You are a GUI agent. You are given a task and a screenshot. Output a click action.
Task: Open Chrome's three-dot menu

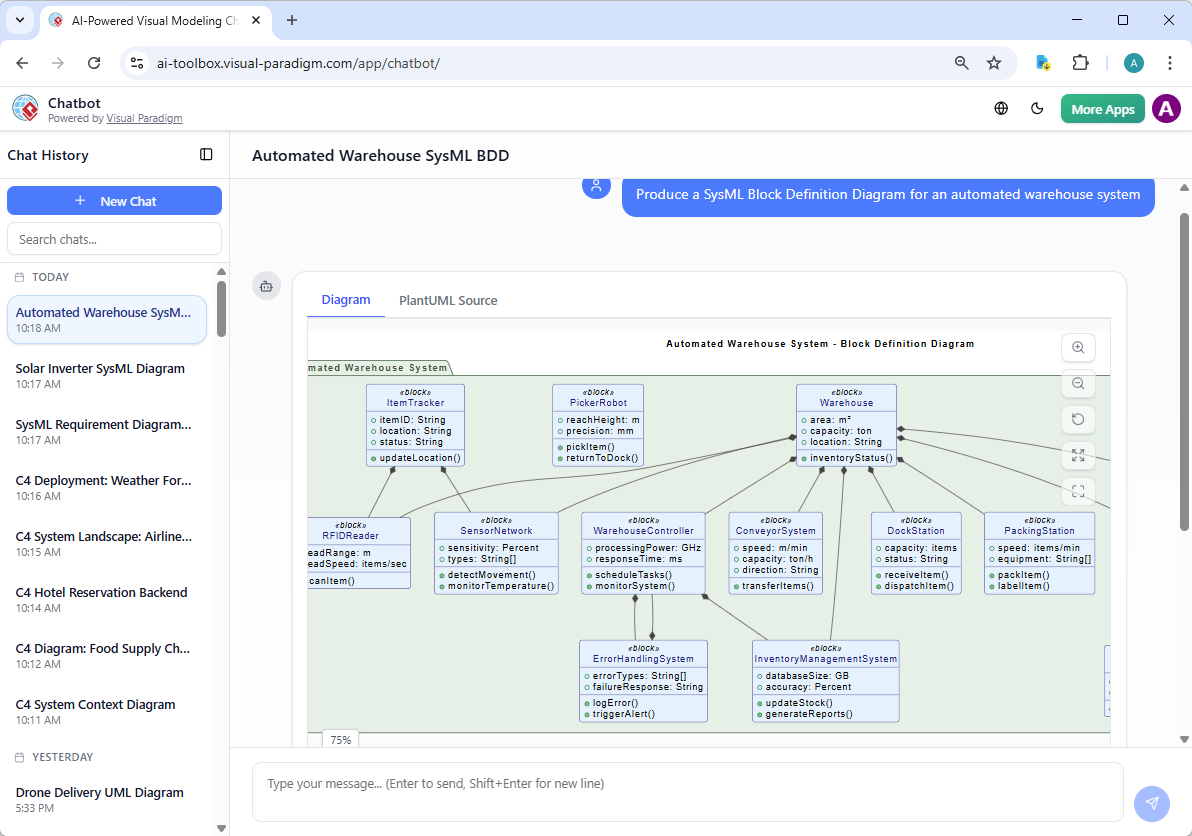tap(1170, 62)
